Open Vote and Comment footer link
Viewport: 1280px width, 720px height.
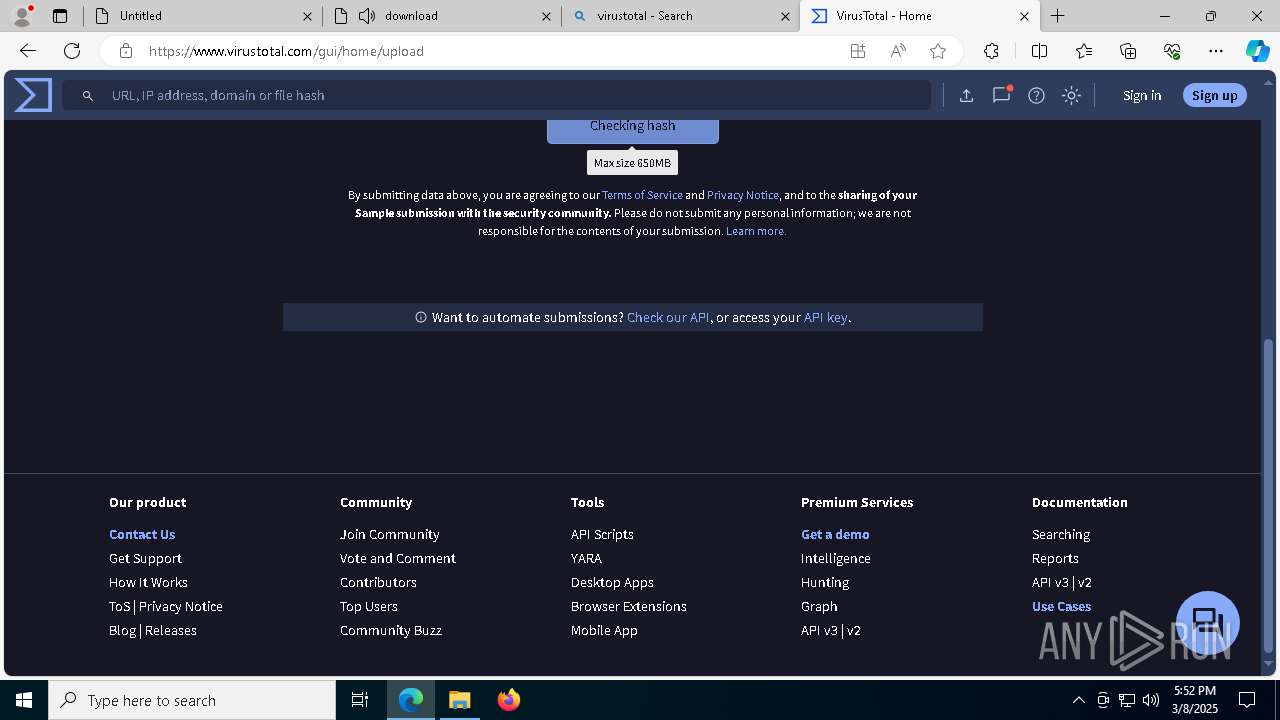[x=398, y=558]
